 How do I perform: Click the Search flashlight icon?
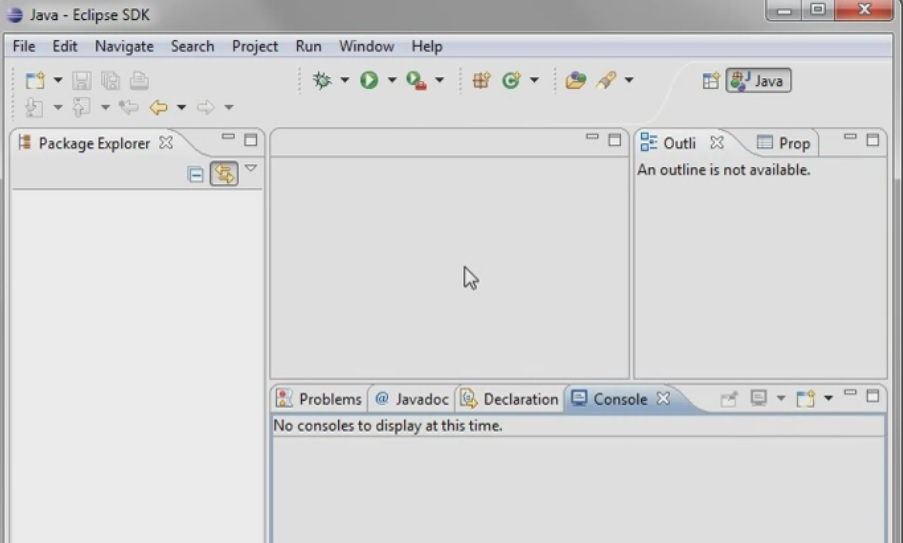pos(606,80)
